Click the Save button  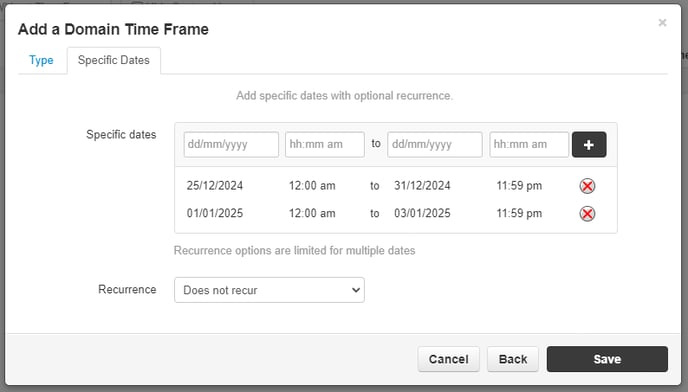point(607,359)
